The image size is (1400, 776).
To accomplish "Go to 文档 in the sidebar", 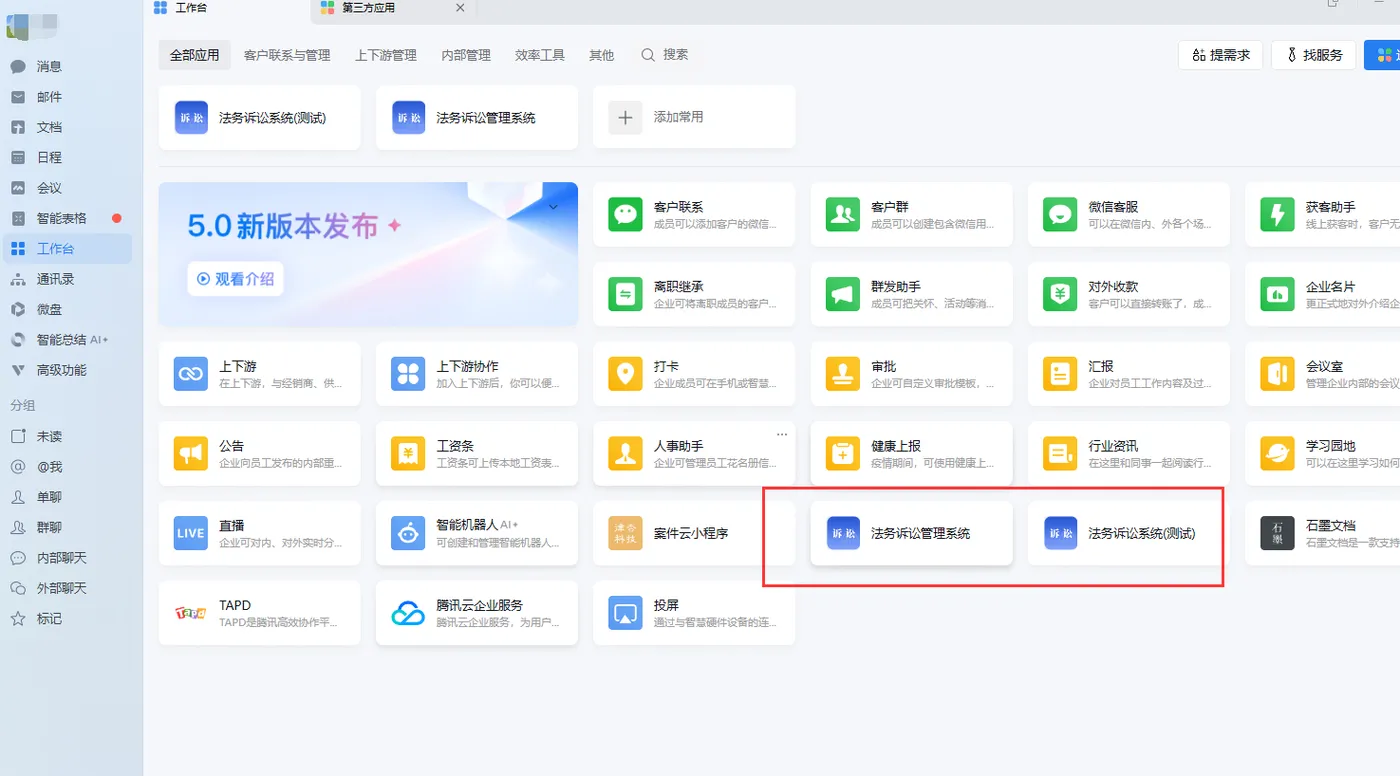I will [x=66, y=127].
